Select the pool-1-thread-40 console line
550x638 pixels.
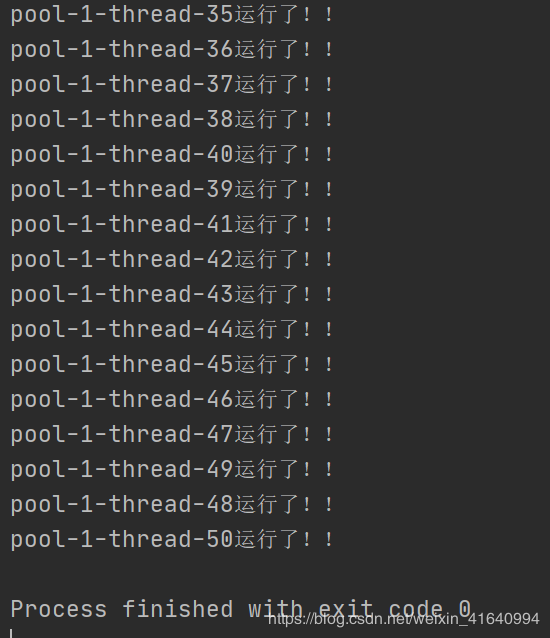coord(172,155)
